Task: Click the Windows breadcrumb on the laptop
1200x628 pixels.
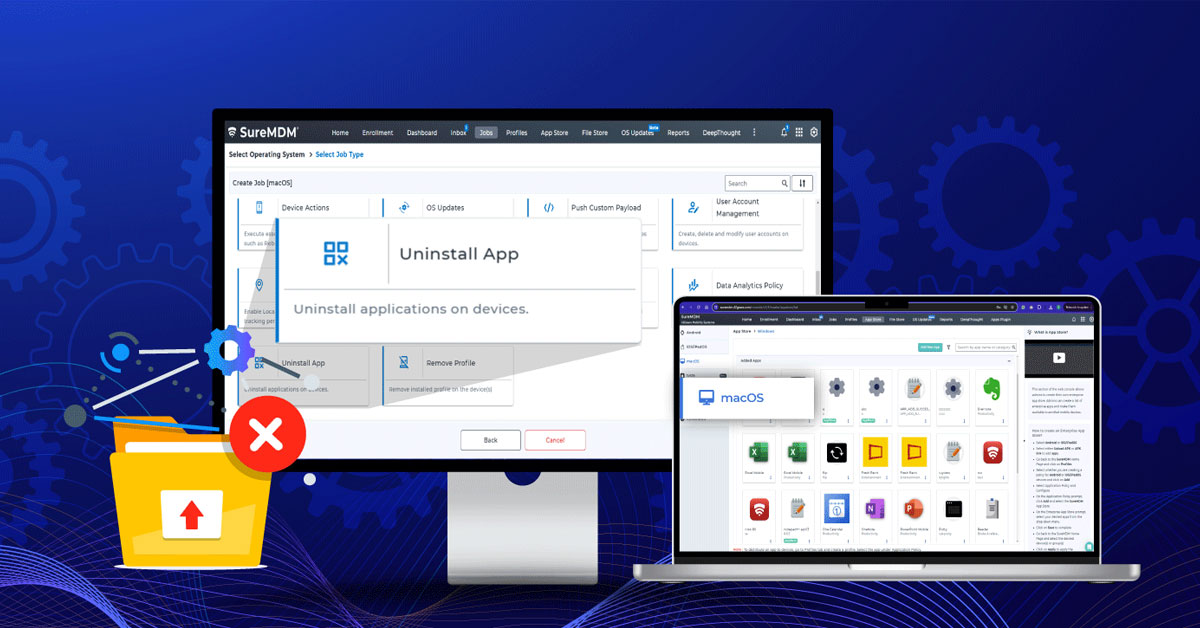Action: [767, 331]
